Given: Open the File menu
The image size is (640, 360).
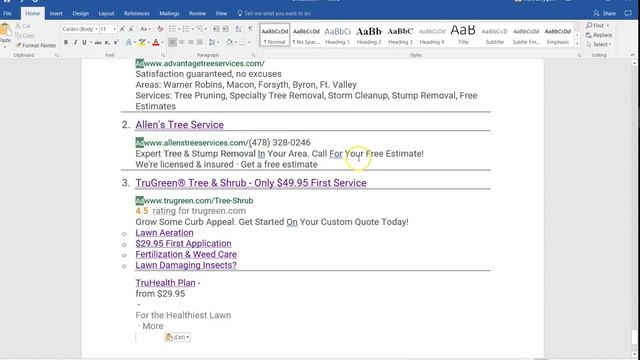Looking at the screenshot, I should (7, 13).
